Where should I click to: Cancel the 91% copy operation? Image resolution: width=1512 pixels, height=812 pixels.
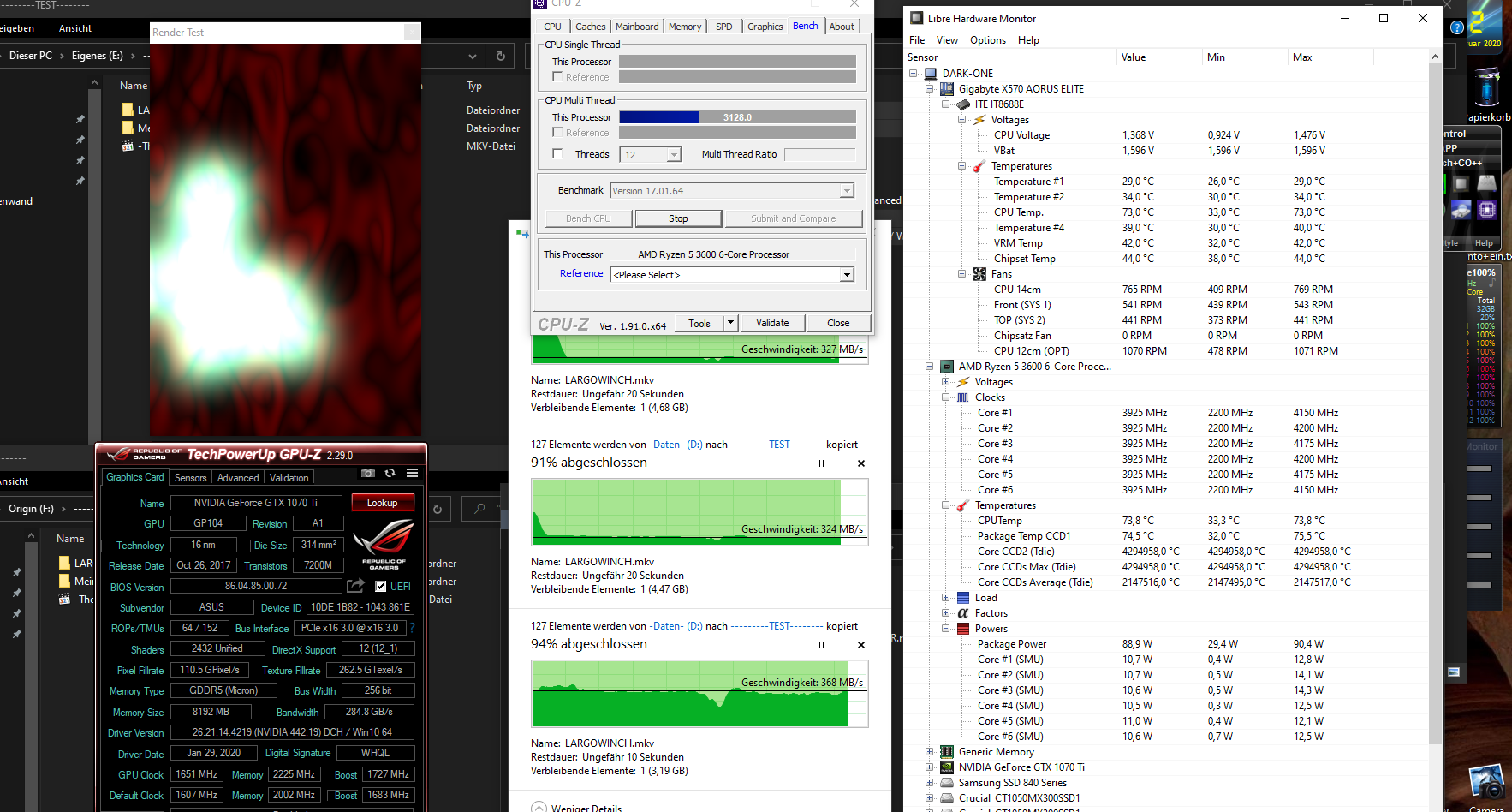click(861, 463)
